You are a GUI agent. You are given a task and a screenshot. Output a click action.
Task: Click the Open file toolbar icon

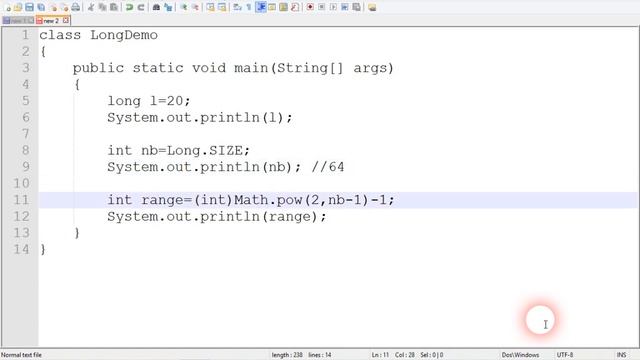coord(18,7)
